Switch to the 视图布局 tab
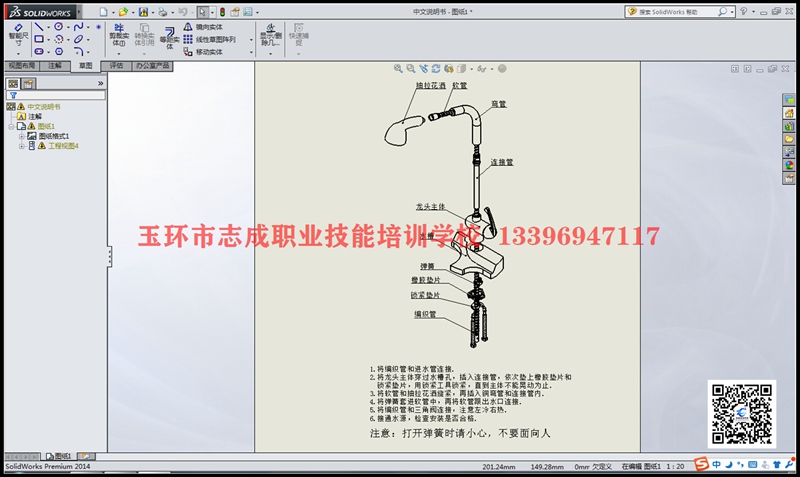Image resolution: width=800 pixels, height=477 pixels. (22, 65)
